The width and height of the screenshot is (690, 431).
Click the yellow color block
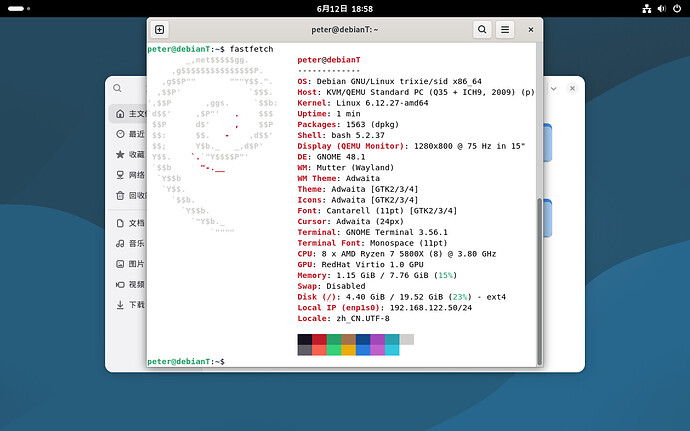click(349, 350)
